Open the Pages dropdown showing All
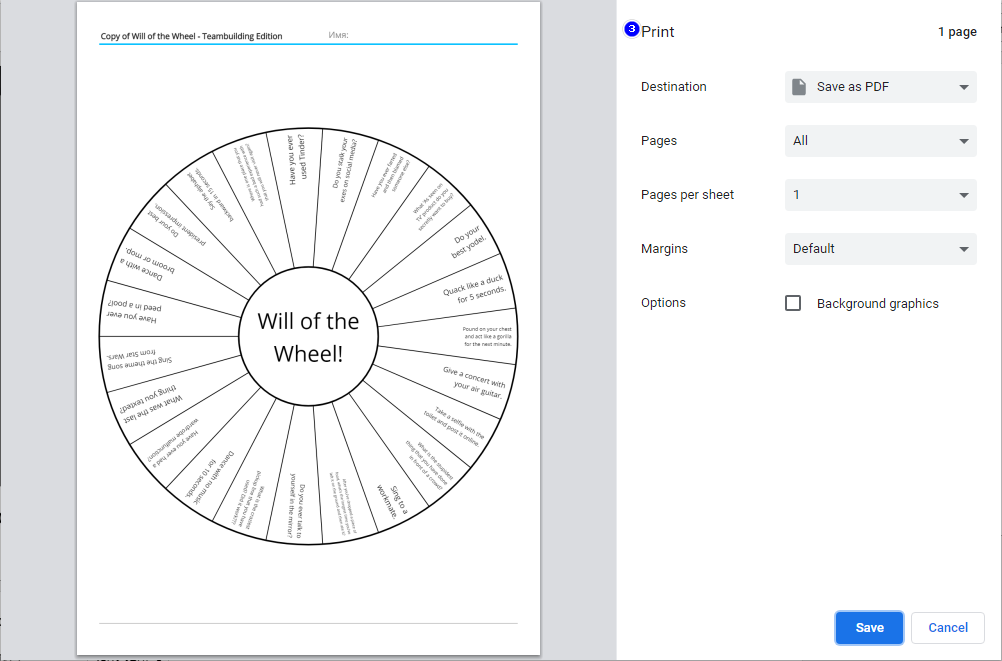Viewport: 1002px width, 661px height. click(880, 141)
